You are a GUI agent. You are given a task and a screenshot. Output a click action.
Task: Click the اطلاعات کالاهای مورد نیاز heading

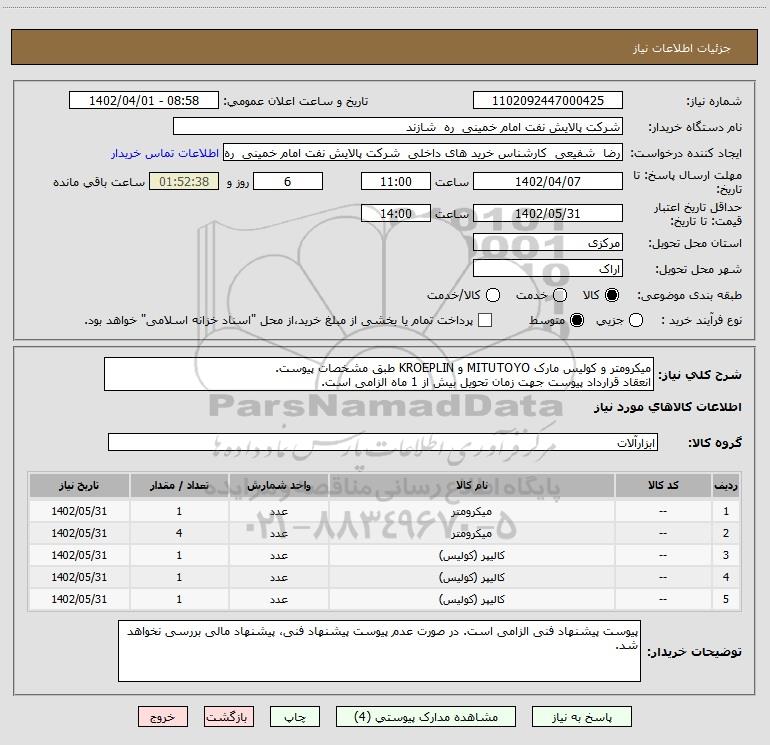click(x=668, y=407)
